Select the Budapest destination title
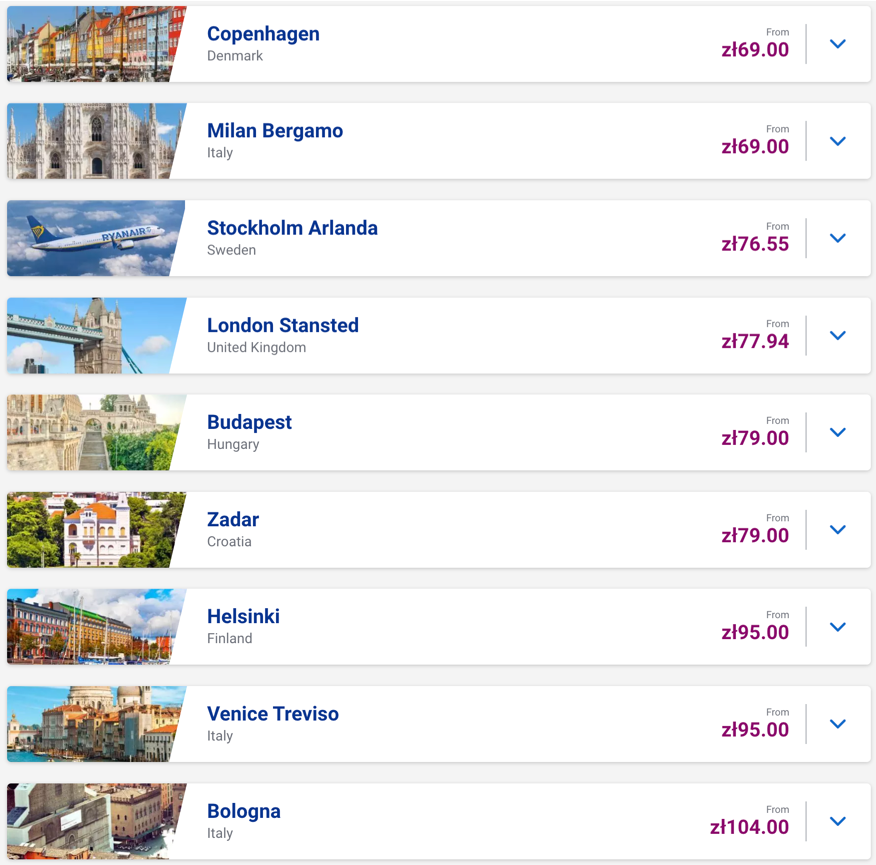The width and height of the screenshot is (876, 865). coord(249,422)
